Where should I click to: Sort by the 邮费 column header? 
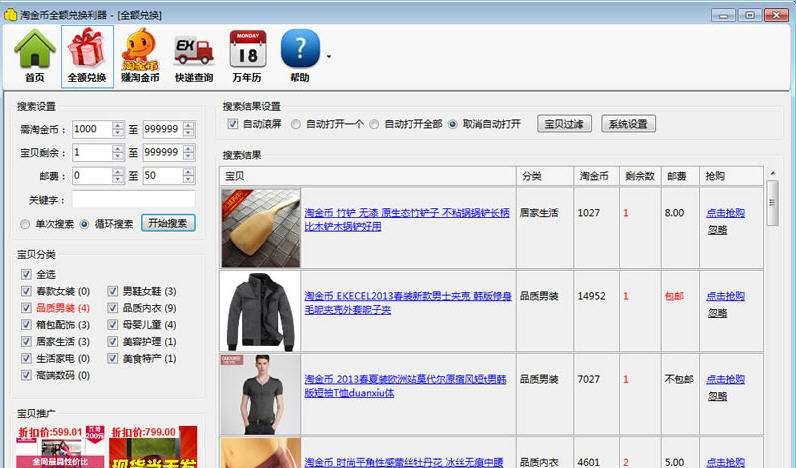pyautogui.click(x=680, y=176)
